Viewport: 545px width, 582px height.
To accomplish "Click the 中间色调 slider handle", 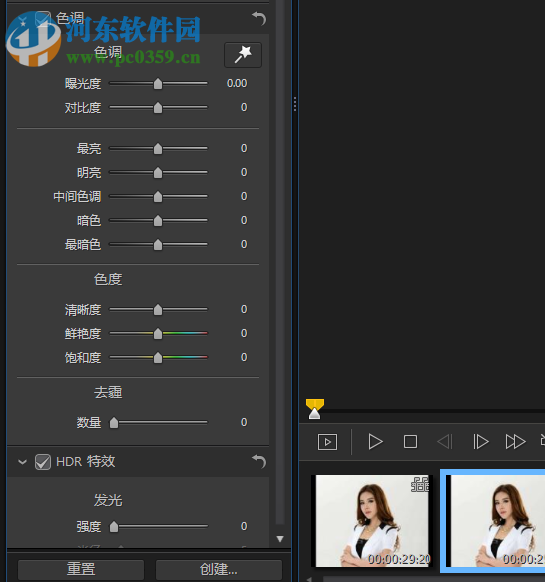I will [158, 196].
